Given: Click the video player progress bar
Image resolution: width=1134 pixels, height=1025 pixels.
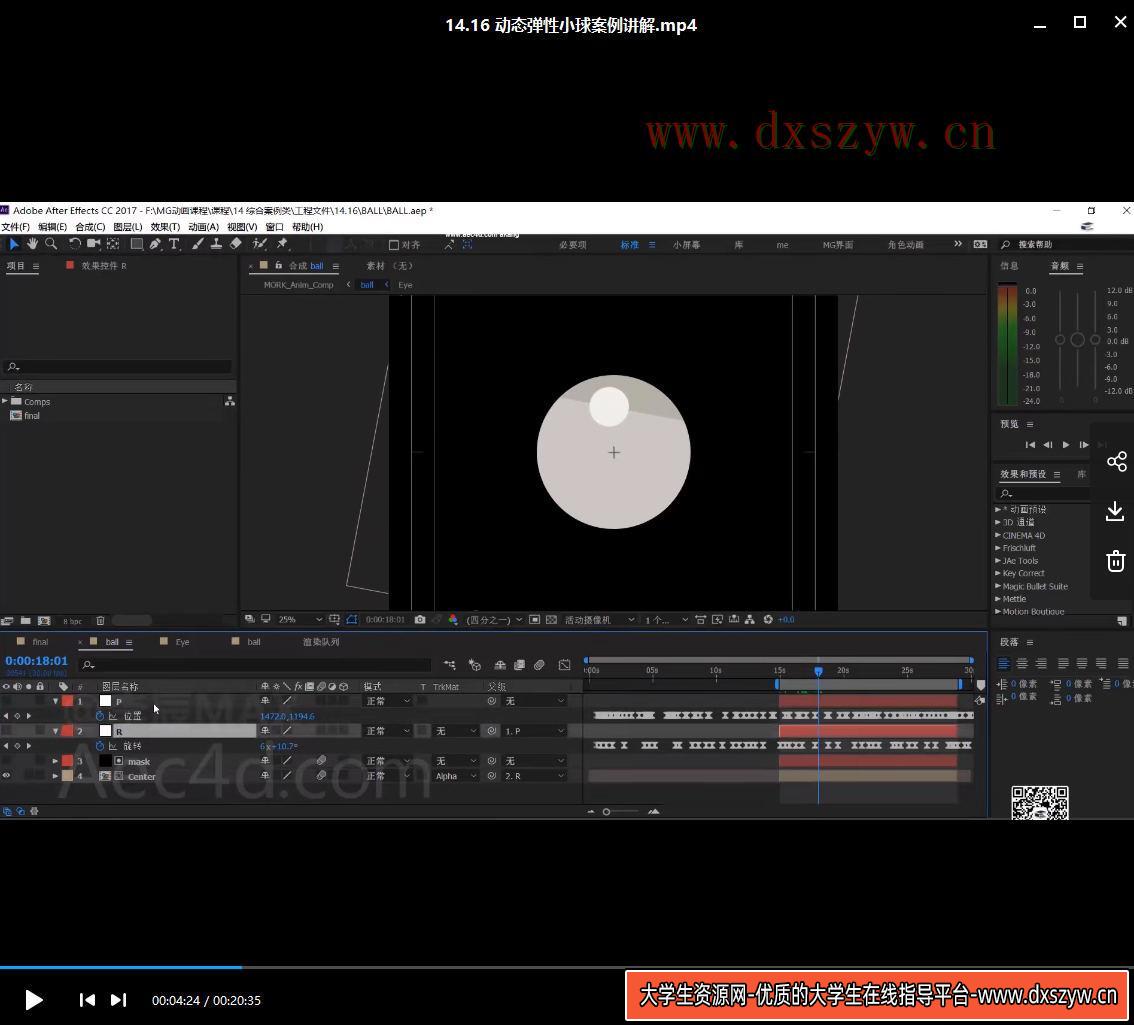Looking at the screenshot, I should [567, 967].
